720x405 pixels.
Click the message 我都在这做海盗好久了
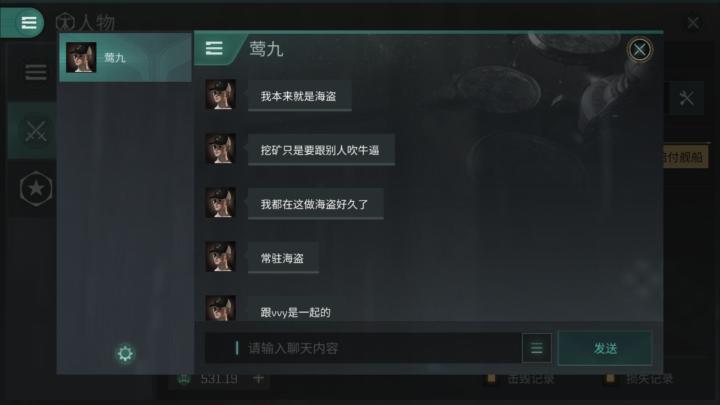[x=315, y=204]
